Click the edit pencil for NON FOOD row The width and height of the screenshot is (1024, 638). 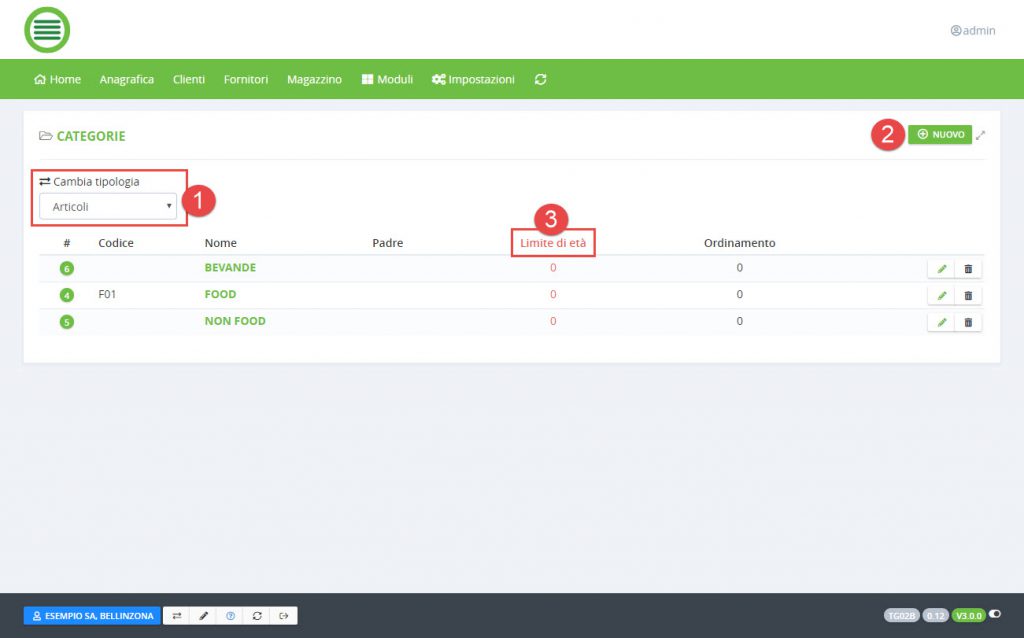tap(941, 322)
